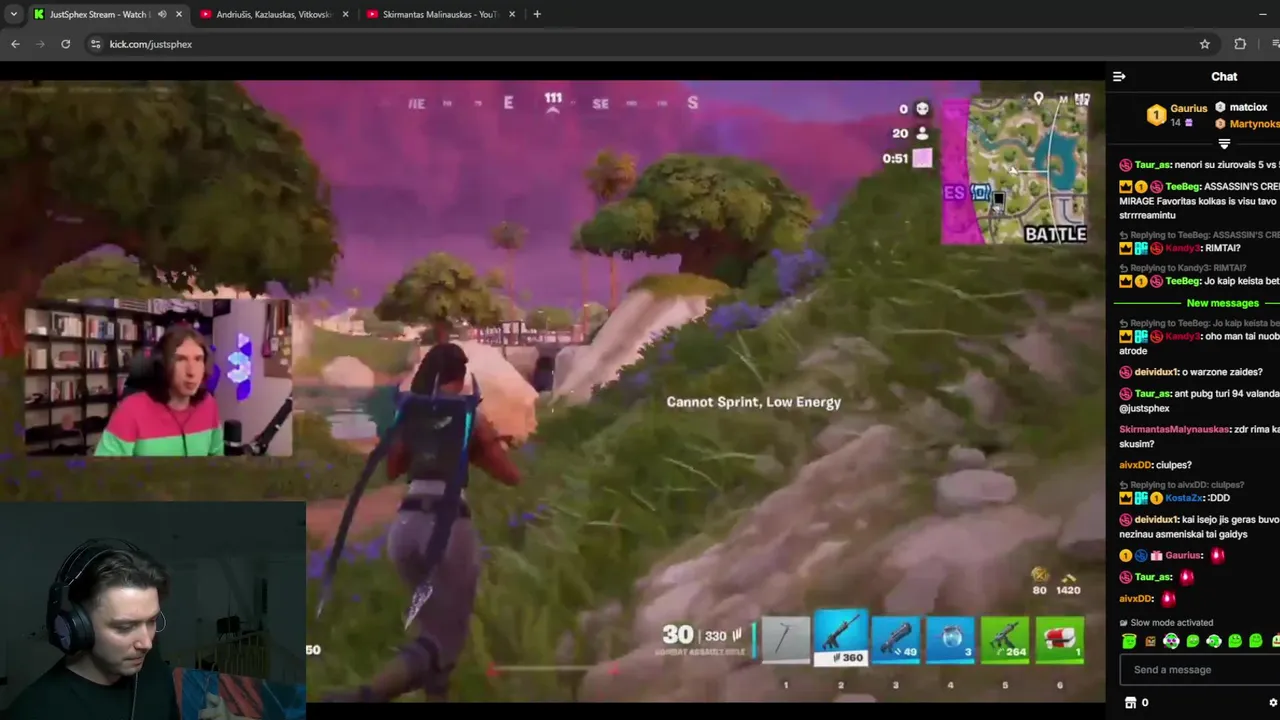Click the 'Cannot Sprint, Low Energy' text in video
This screenshot has width=1280, height=720.
754,402
